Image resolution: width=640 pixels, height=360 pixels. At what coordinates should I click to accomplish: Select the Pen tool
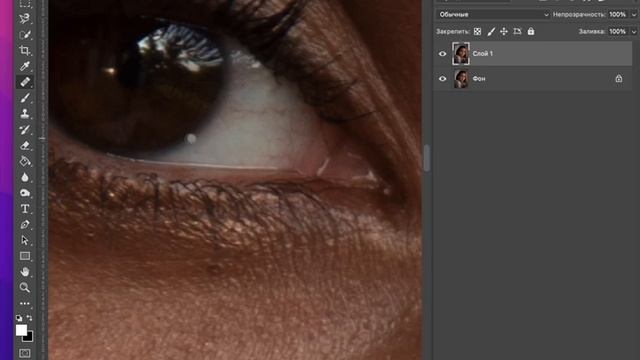click(24, 224)
